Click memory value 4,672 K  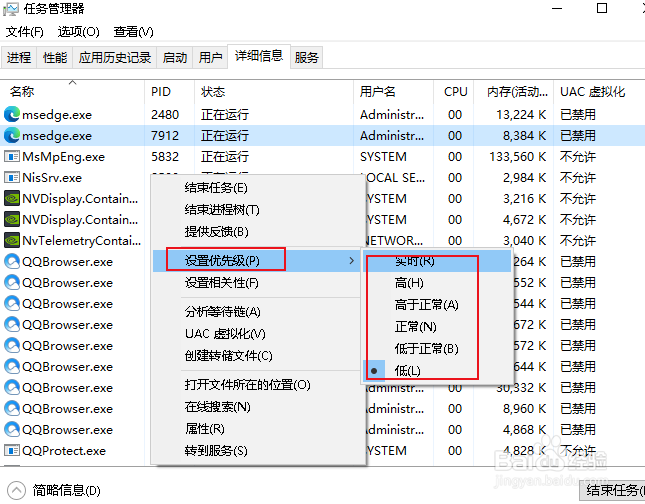[x=524, y=219]
